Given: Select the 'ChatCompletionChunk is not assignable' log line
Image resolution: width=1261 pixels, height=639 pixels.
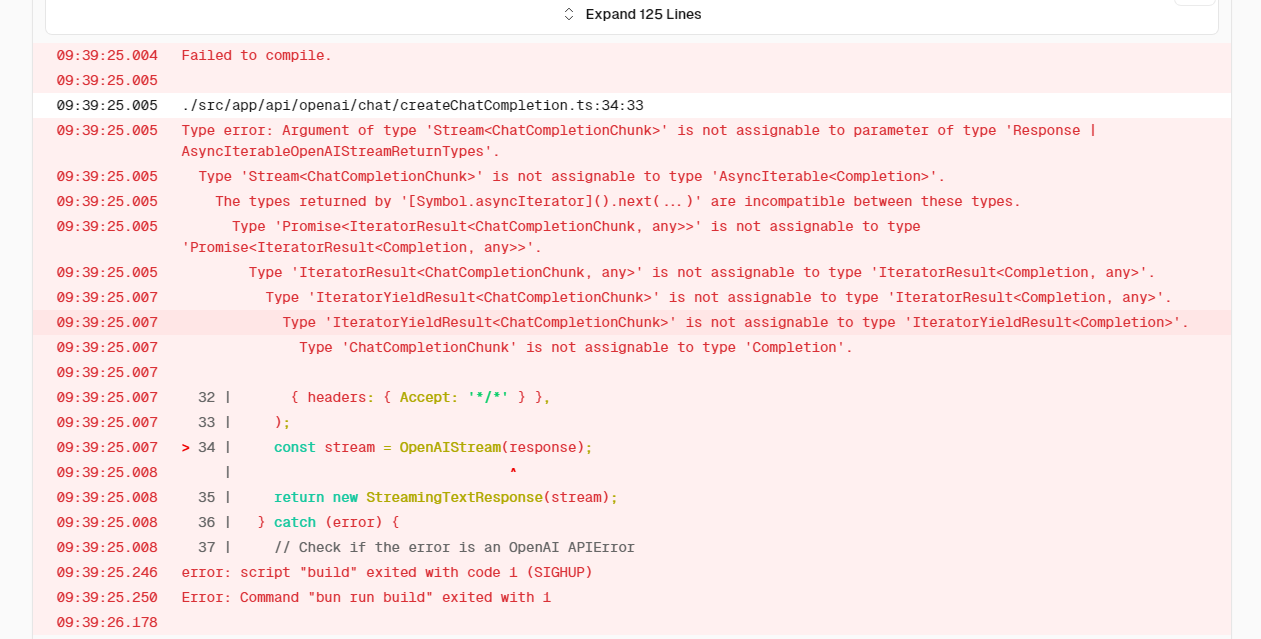Looking at the screenshot, I should 575,347.
